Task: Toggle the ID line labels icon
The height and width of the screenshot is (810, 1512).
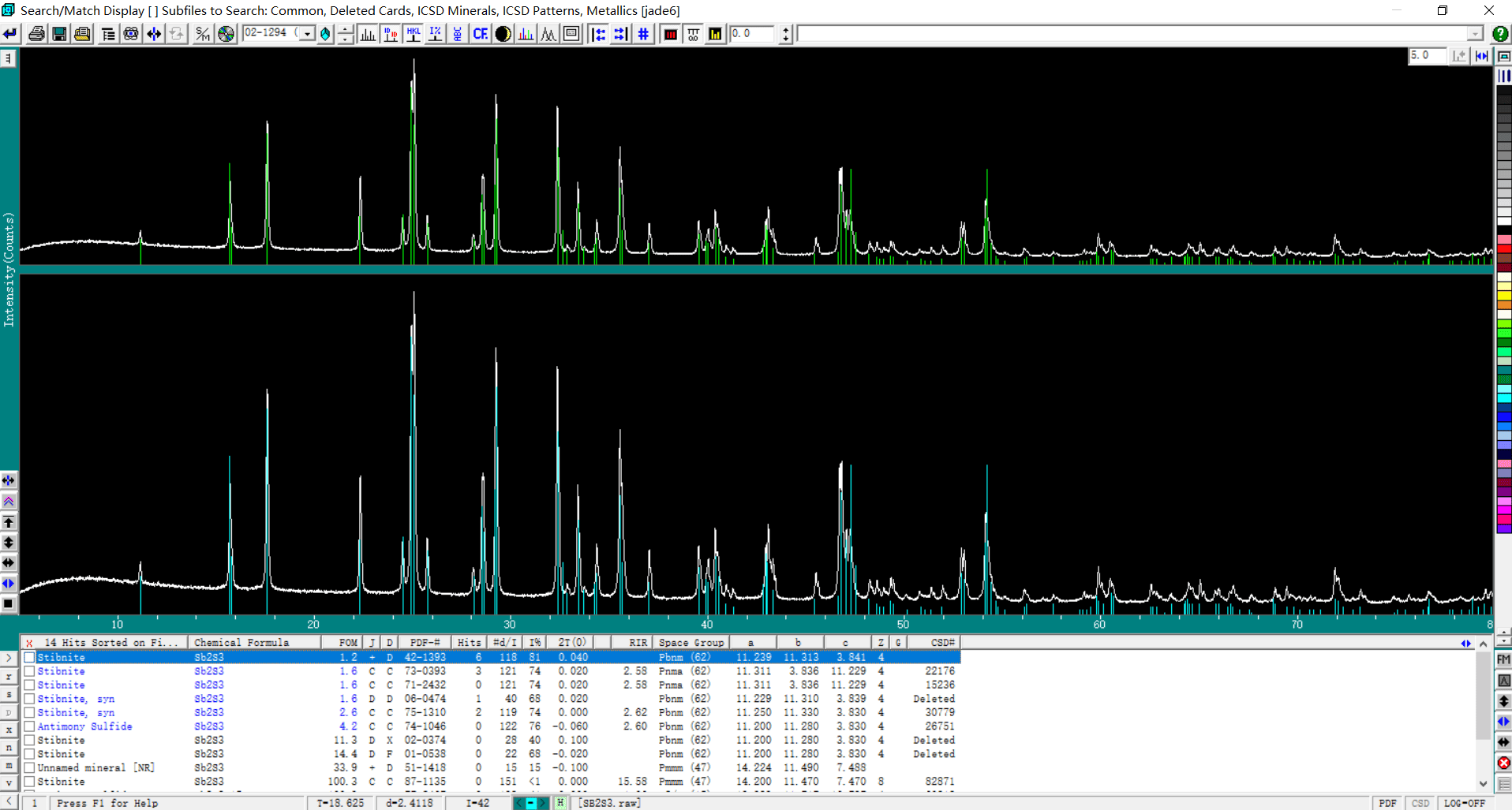Action: click(391, 34)
